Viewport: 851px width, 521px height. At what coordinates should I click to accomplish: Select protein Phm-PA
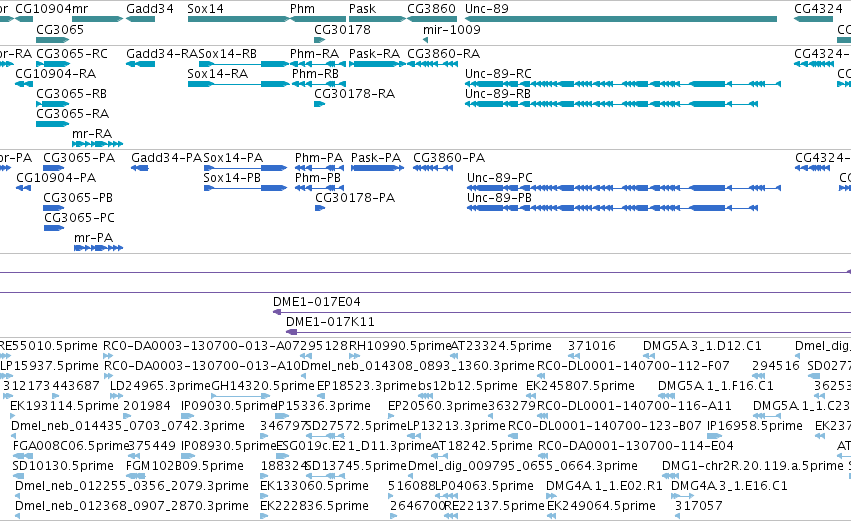pyautogui.click(x=320, y=168)
